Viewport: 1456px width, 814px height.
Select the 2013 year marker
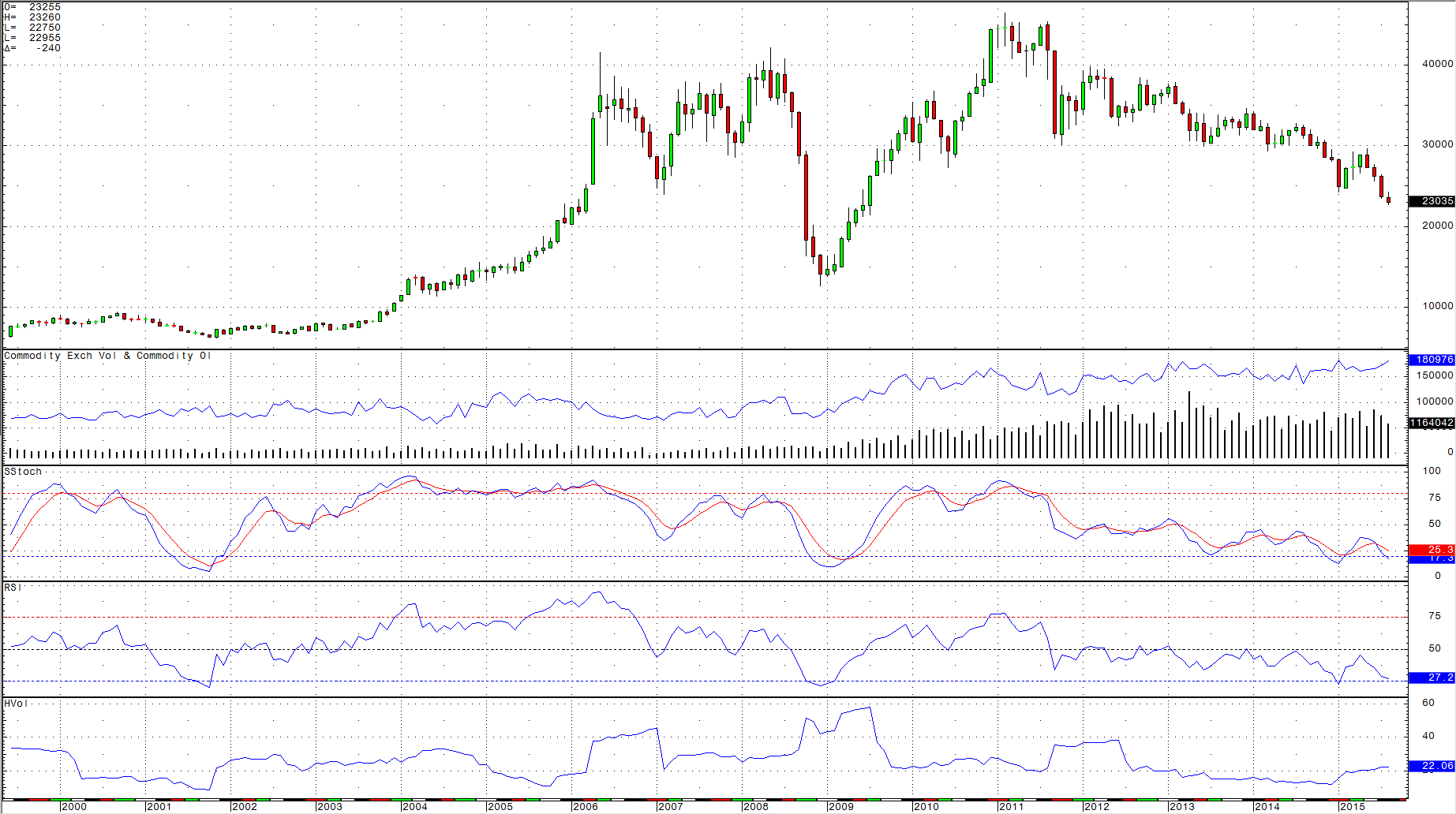tap(1182, 807)
